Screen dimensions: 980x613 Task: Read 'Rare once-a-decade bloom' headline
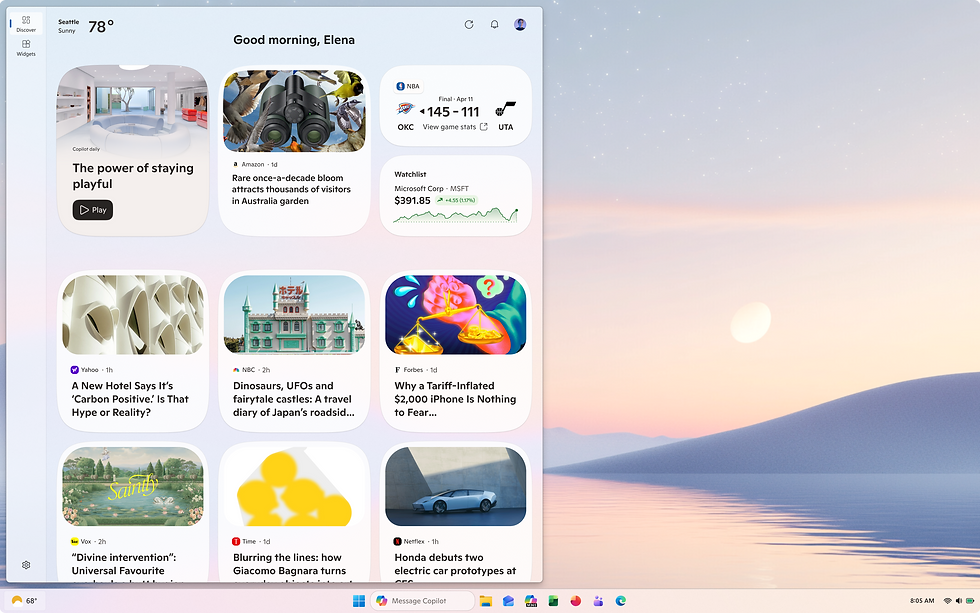pos(291,189)
